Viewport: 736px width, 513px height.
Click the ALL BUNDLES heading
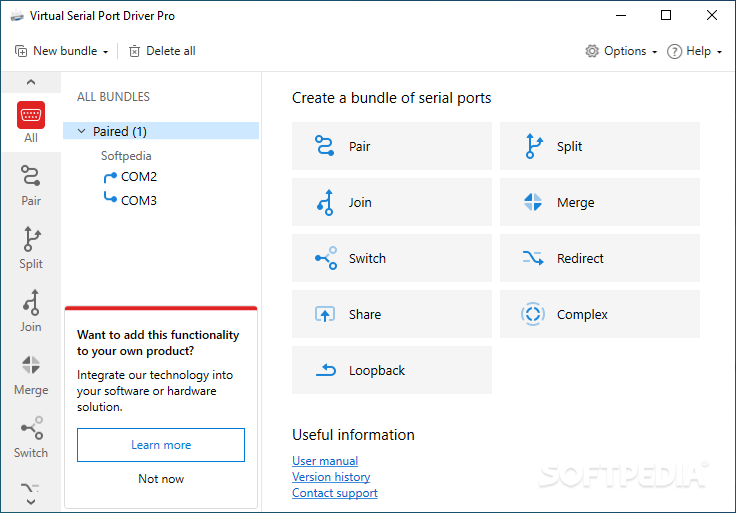[x=113, y=97]
